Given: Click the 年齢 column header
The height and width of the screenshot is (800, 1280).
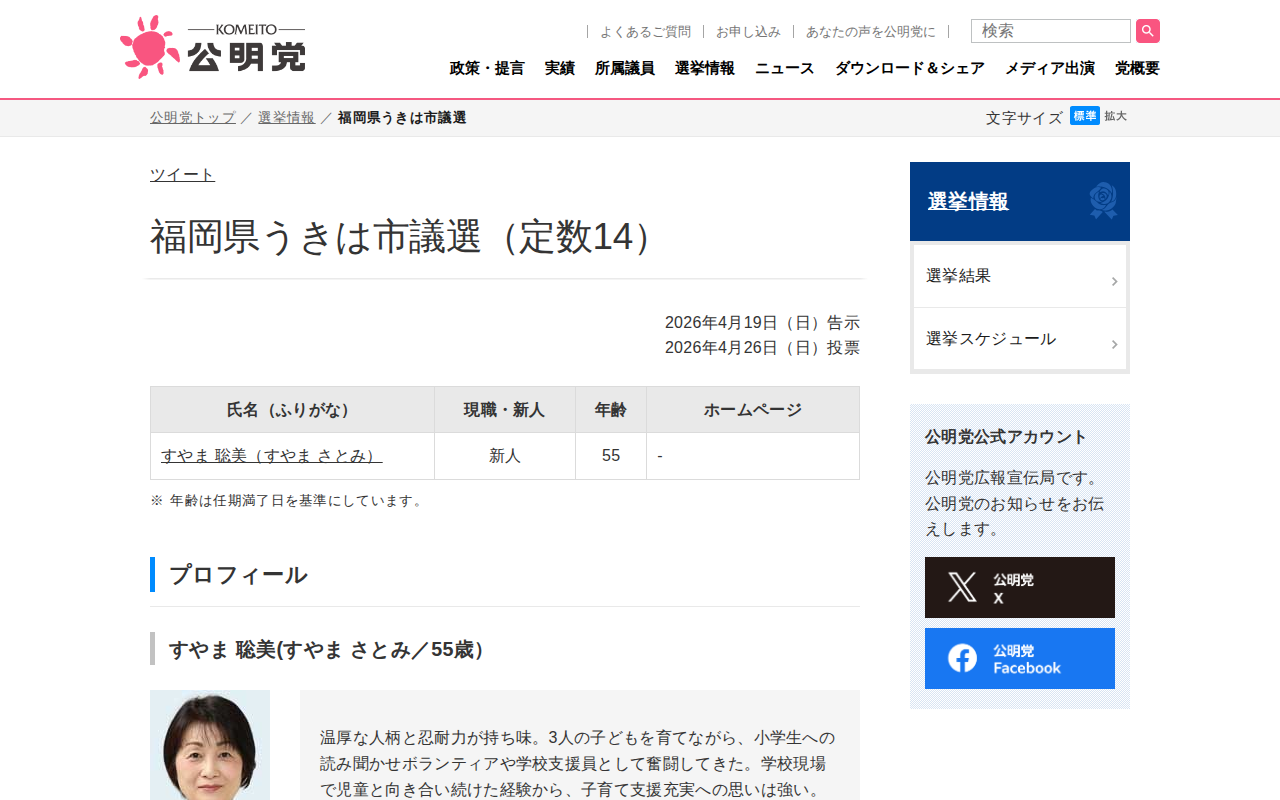Looking at the screenshot, I should pos(611,410).
